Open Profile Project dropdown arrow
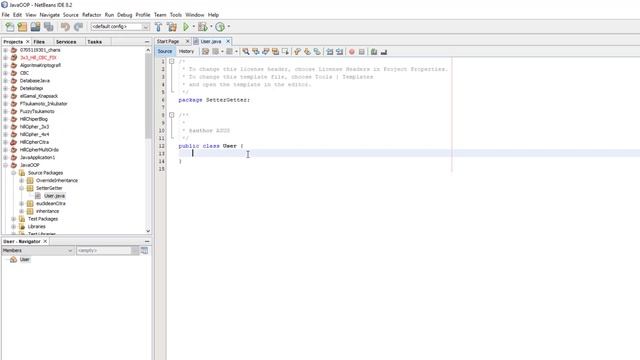This screenshot has width=640, height=360. 229,27
